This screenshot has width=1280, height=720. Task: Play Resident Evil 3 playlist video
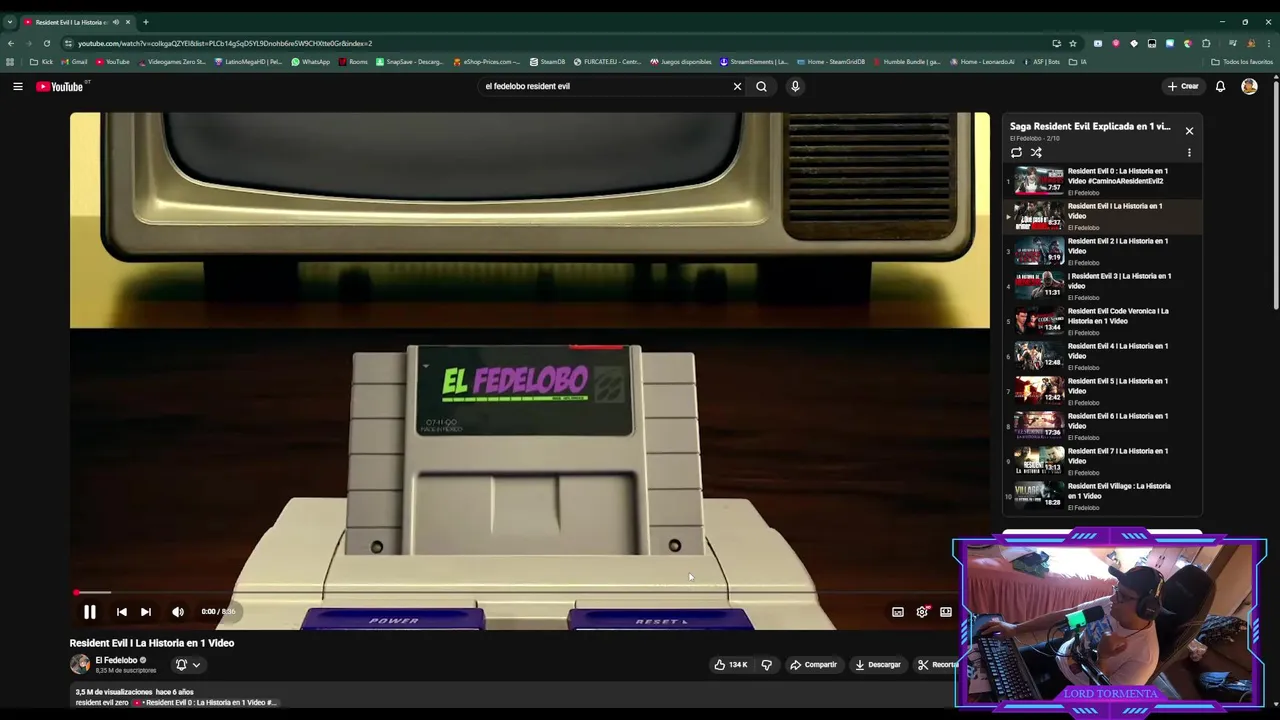(1103, 286)
